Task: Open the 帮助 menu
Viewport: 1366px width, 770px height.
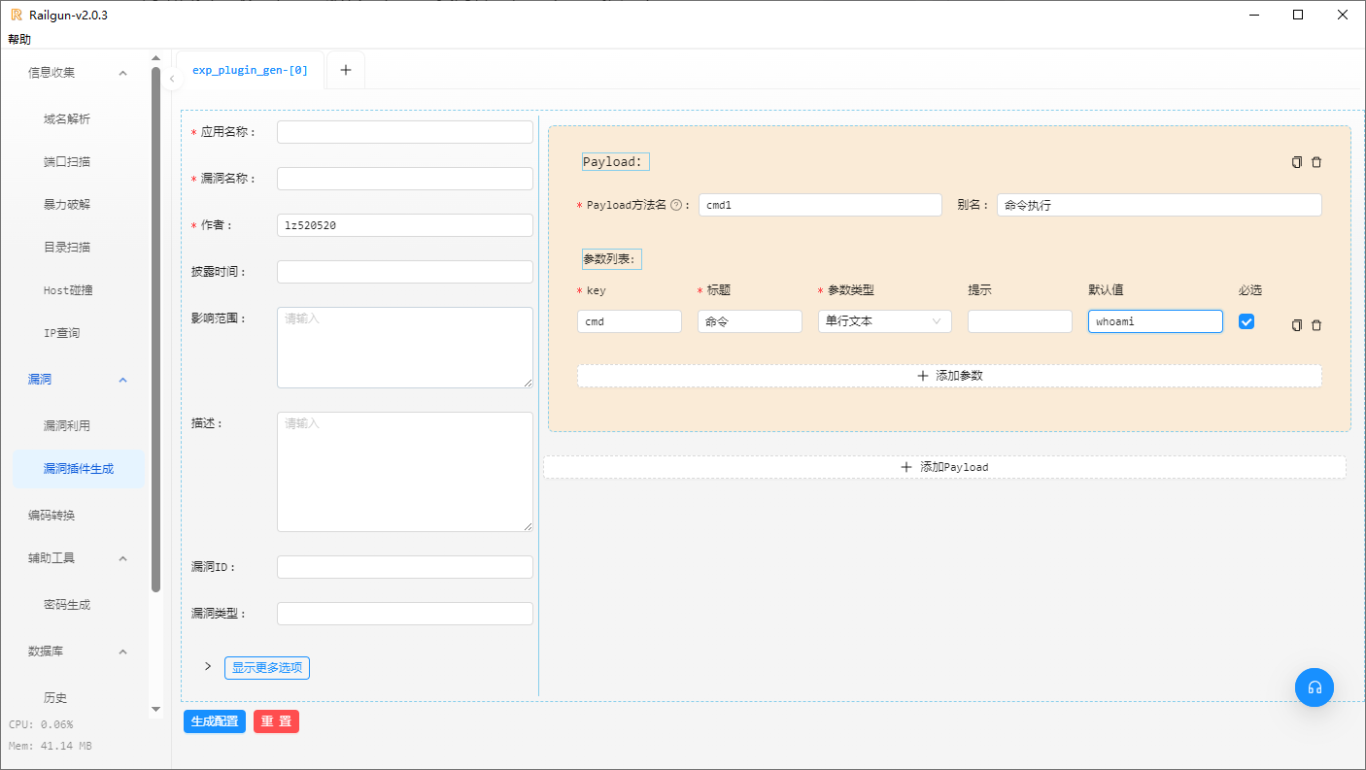Action: point(19,39)
